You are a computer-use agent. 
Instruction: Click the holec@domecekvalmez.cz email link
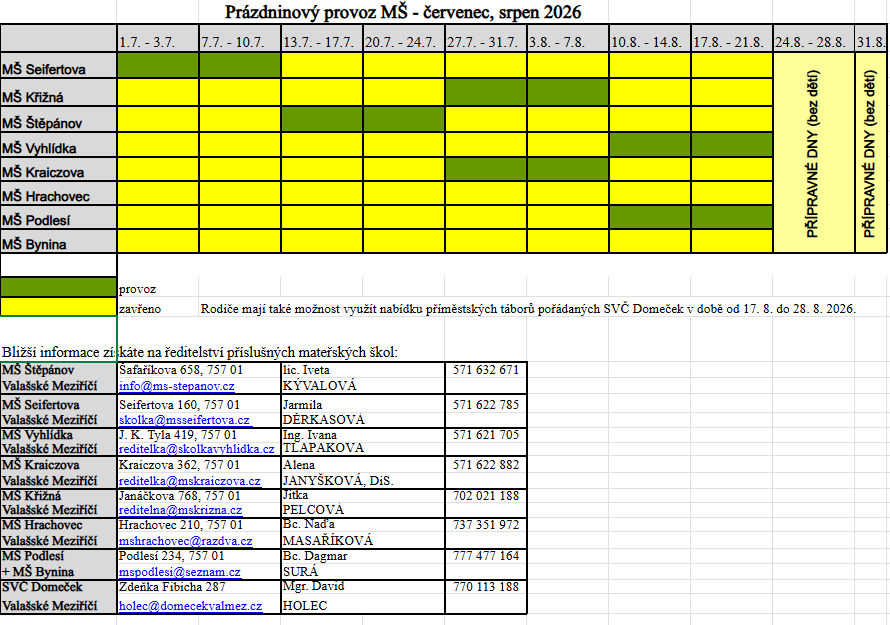[x=190, y=606]
